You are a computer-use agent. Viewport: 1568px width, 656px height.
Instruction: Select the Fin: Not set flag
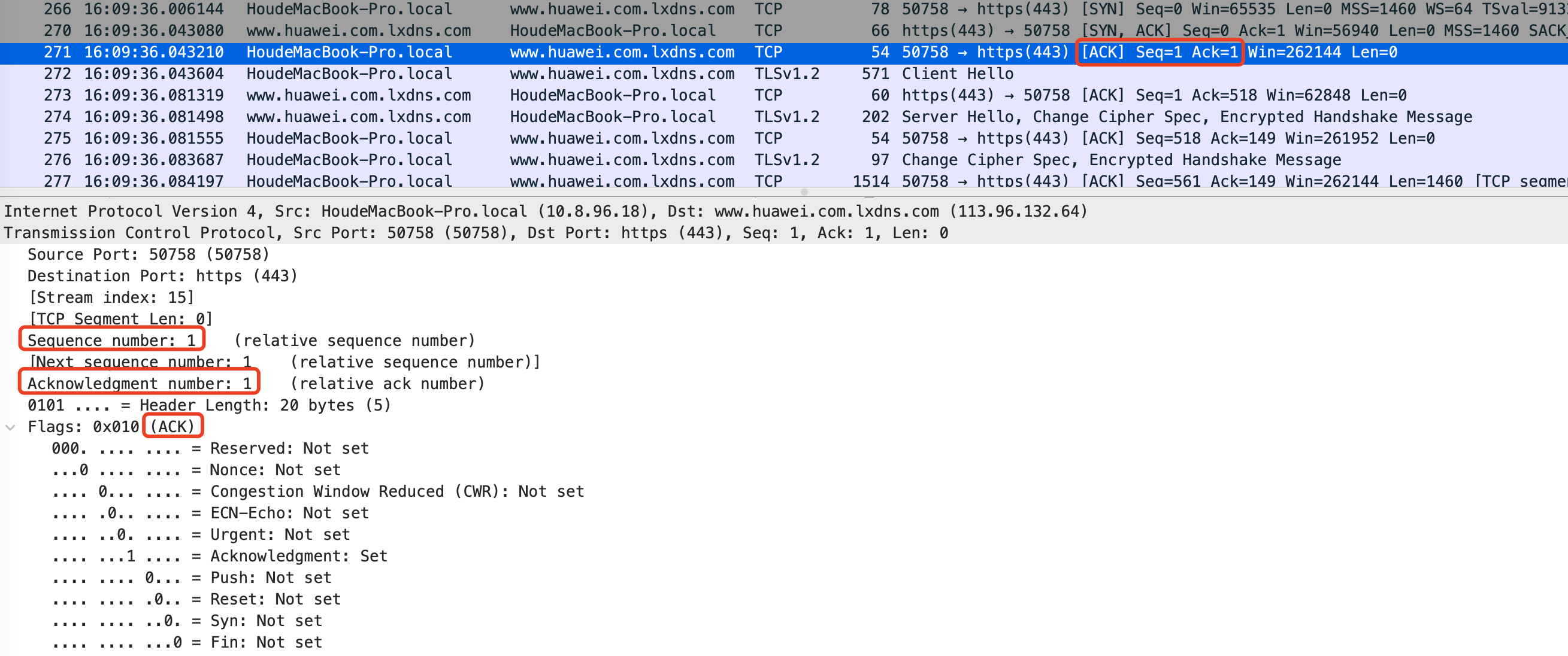coord(187,643)
